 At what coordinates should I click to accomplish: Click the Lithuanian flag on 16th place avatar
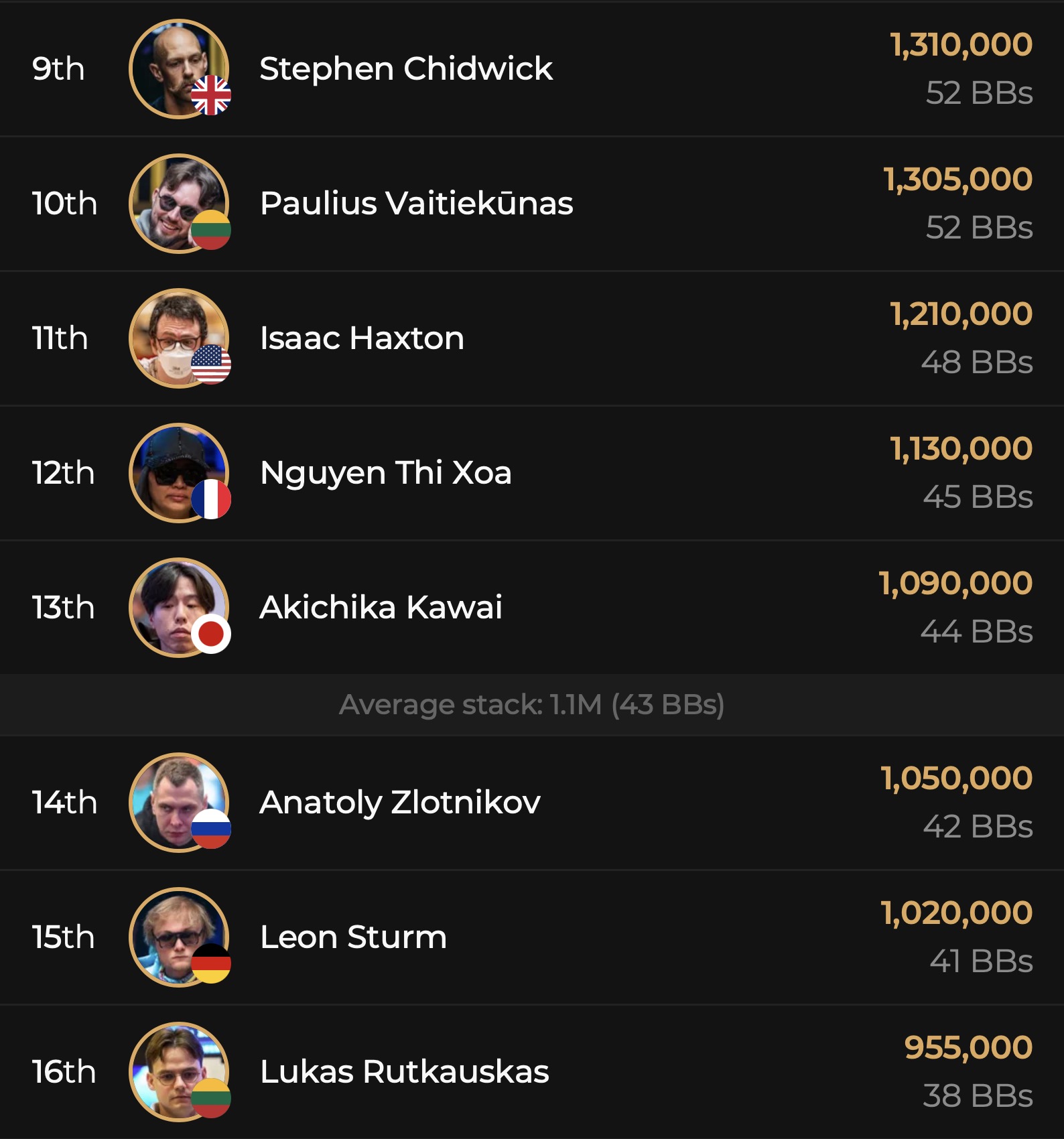click(211, 1098)
